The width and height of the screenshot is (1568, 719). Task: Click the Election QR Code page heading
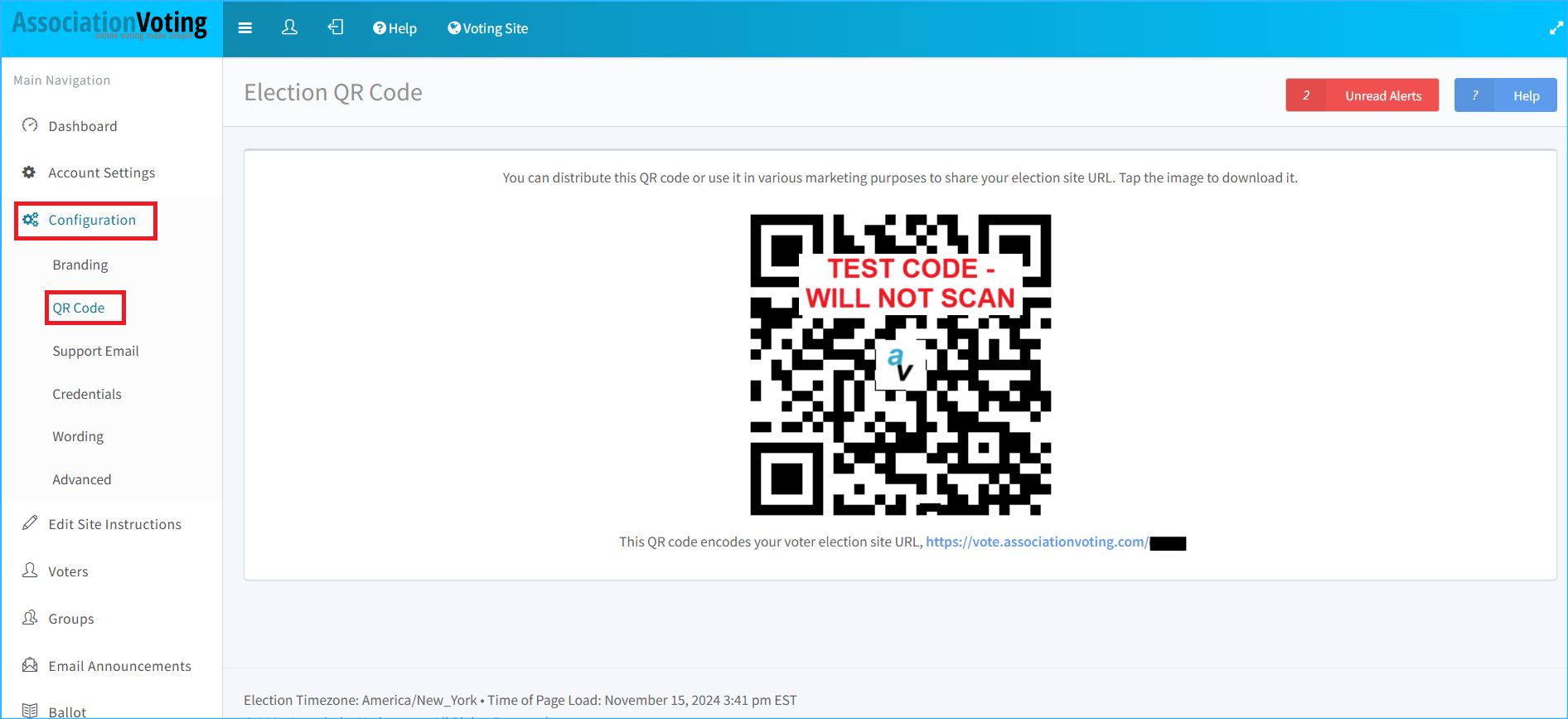click(x=333, y=92)
